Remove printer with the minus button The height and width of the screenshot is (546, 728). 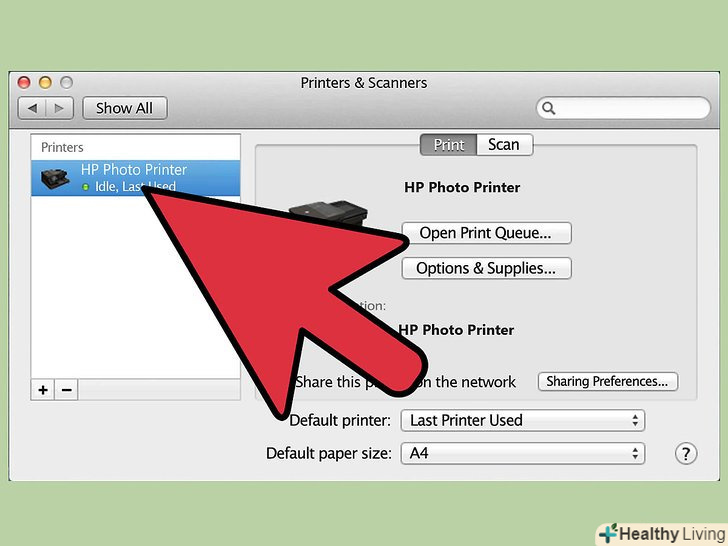pyautogui.click(x=66, y=390)
